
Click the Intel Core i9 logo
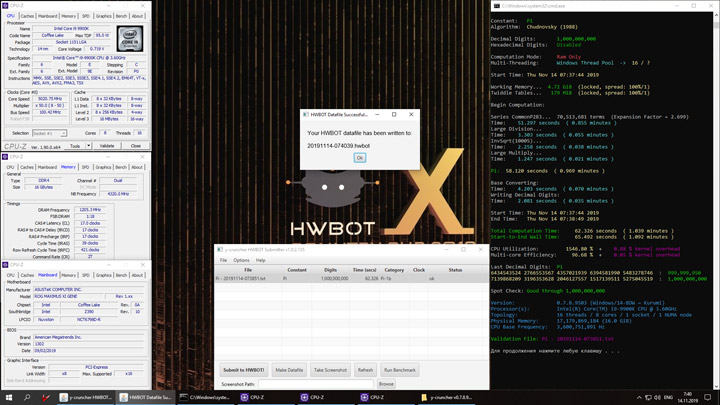coord(130,39)
